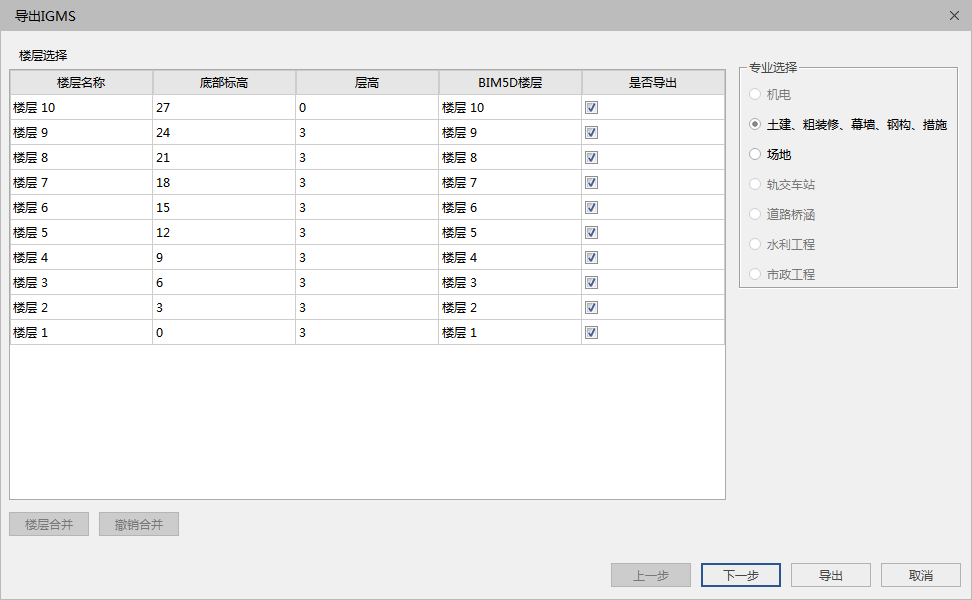Viewport: 972px width, 600px height.
Task: Uncheck export checkbox for 楼层 9
Action: coord(591,133)
